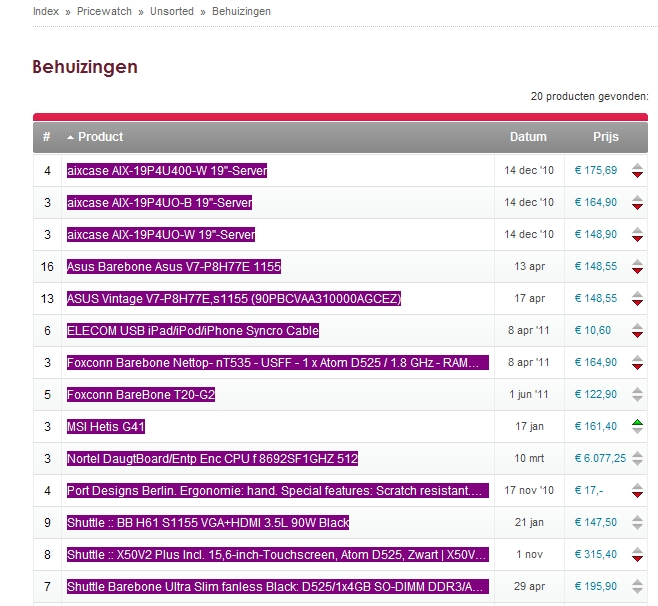Screen dimensions: 658x606
Task: Click price trend icon for aixcase AIX-19P4UO-W row
Action: point(637,235)
